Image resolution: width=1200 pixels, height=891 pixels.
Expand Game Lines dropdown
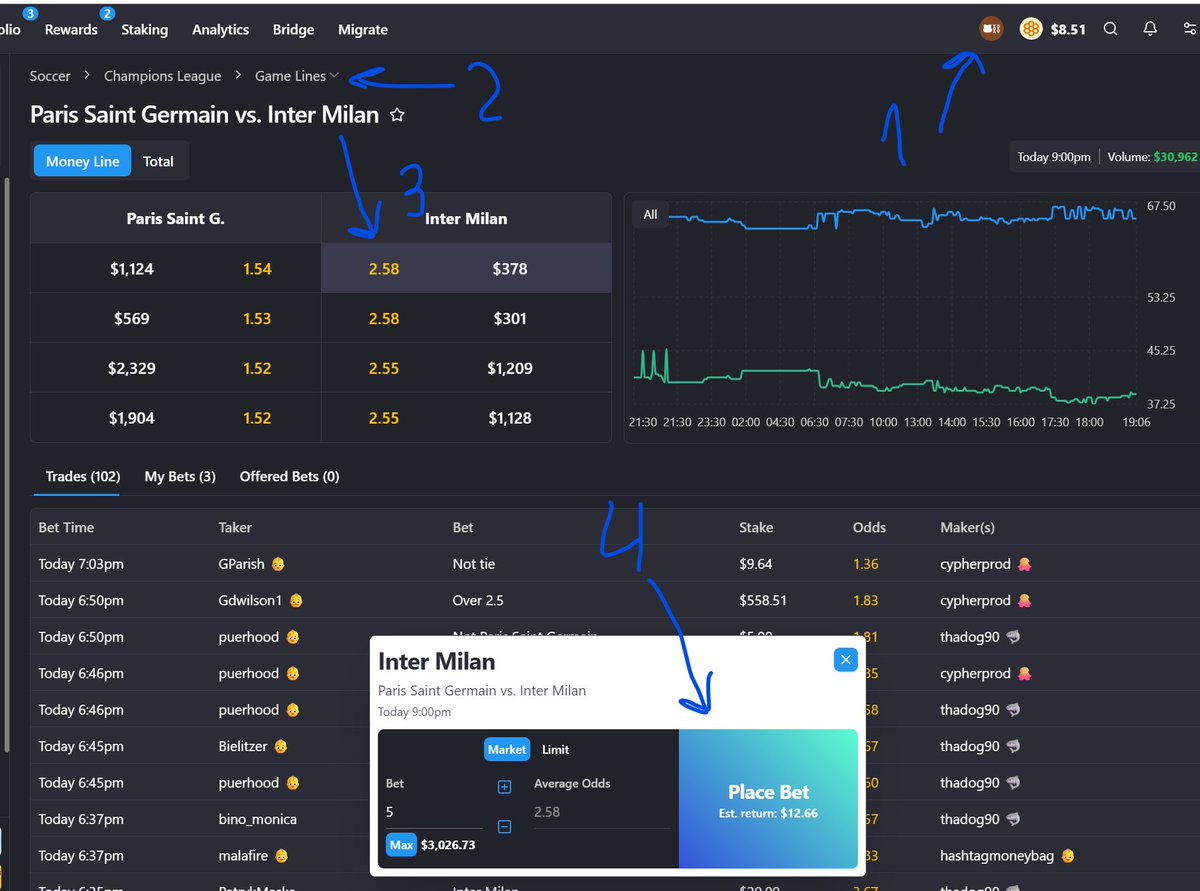(x=297, y=75)
